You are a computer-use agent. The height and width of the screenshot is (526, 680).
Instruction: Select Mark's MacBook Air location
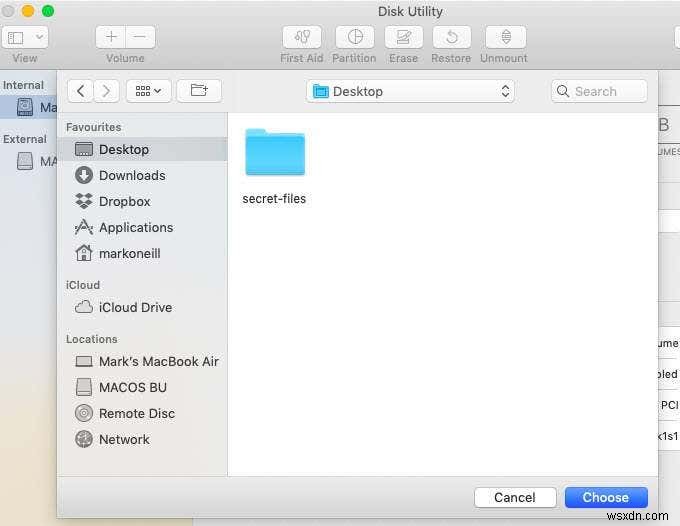[x=142, y=361]
